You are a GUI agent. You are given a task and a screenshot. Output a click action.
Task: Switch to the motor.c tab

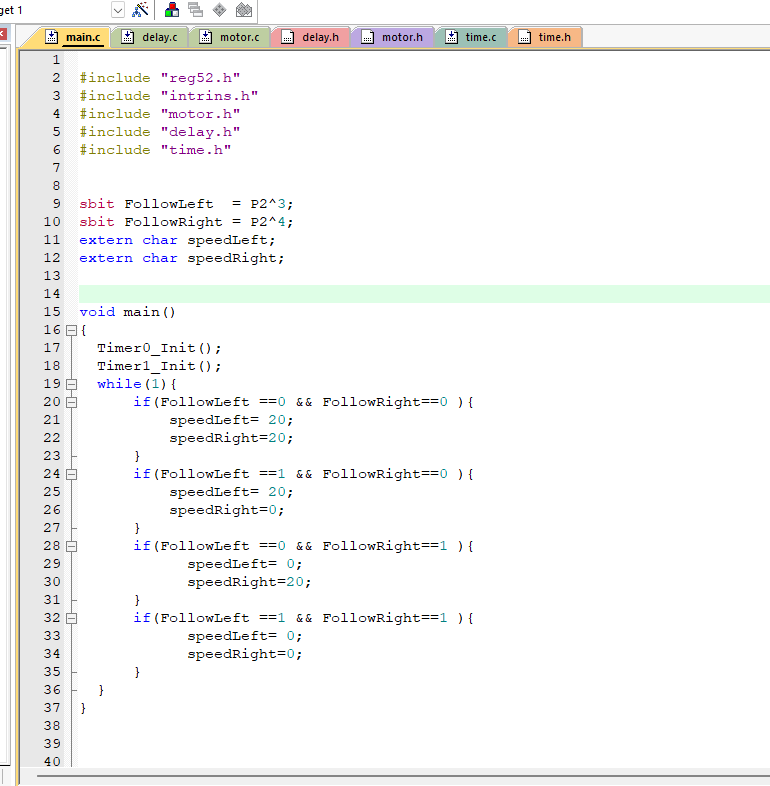point(231,37)
